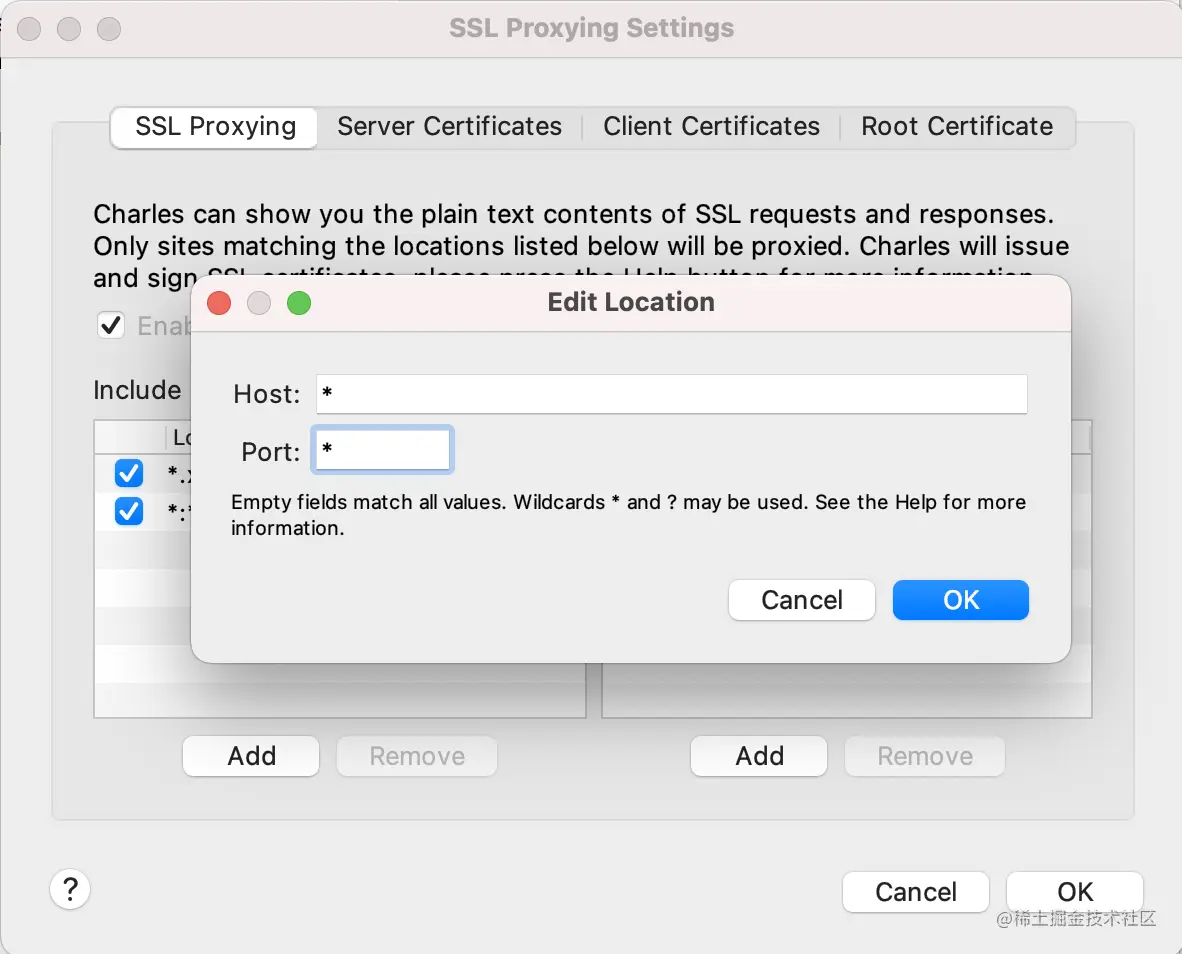The image size is (1182, 954).
Task: Click the question mark help button
Action: [70, 888]
